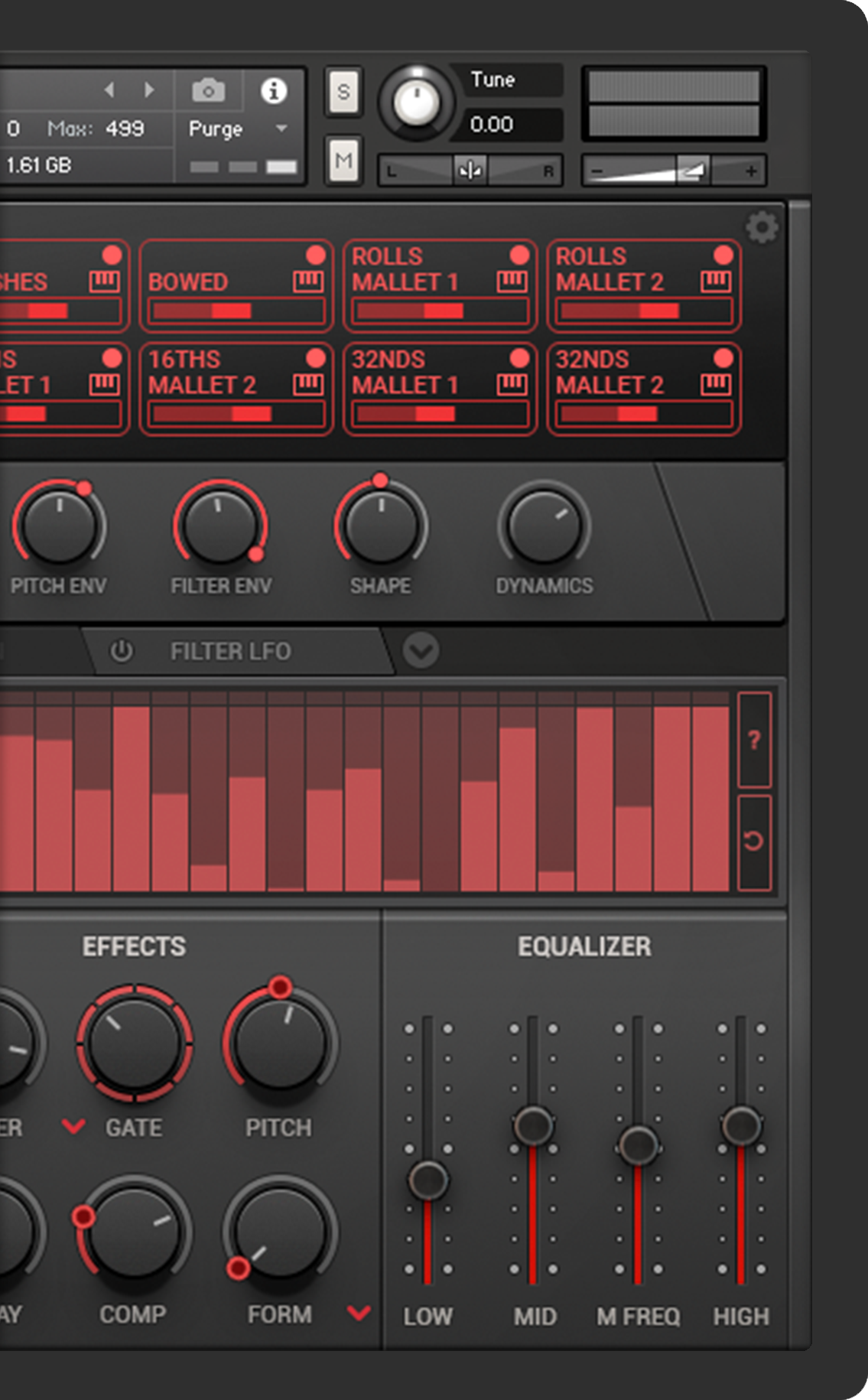Viewport: 868px width, 1400px height.
Task: Click the GATE effect knob
Action: 134,1043
